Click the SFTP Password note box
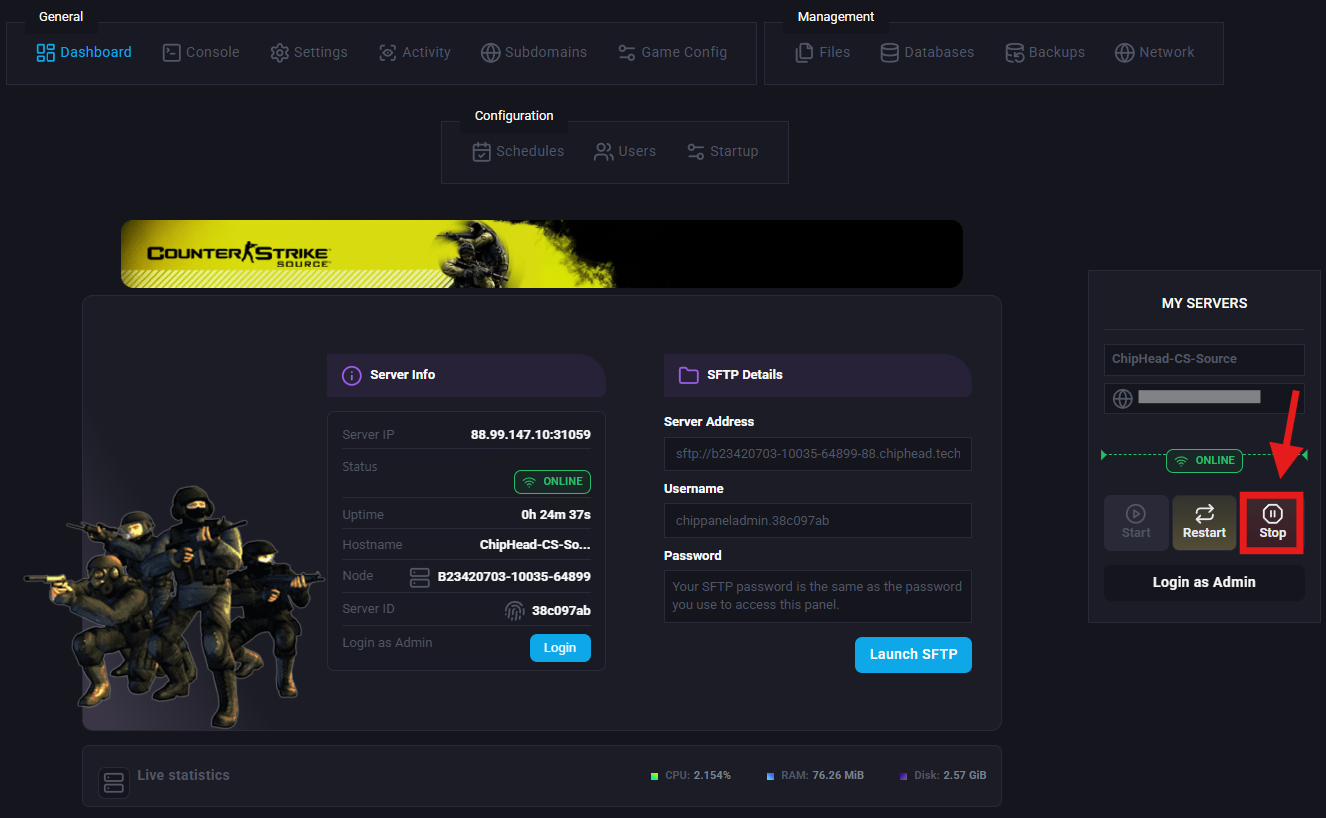This screenshot has width=1326, height=818. (817, 596)
